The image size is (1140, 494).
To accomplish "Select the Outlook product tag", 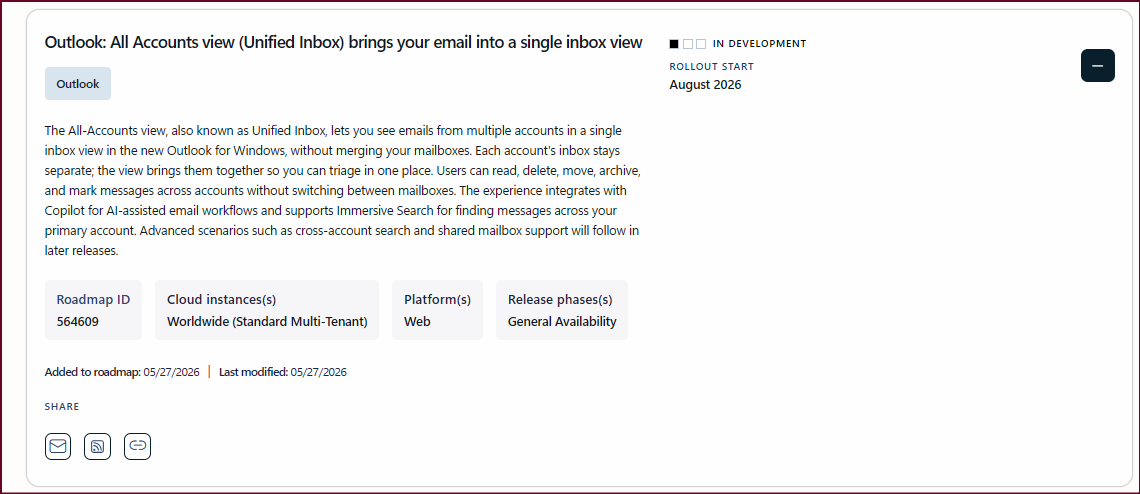I will [78, 84].
